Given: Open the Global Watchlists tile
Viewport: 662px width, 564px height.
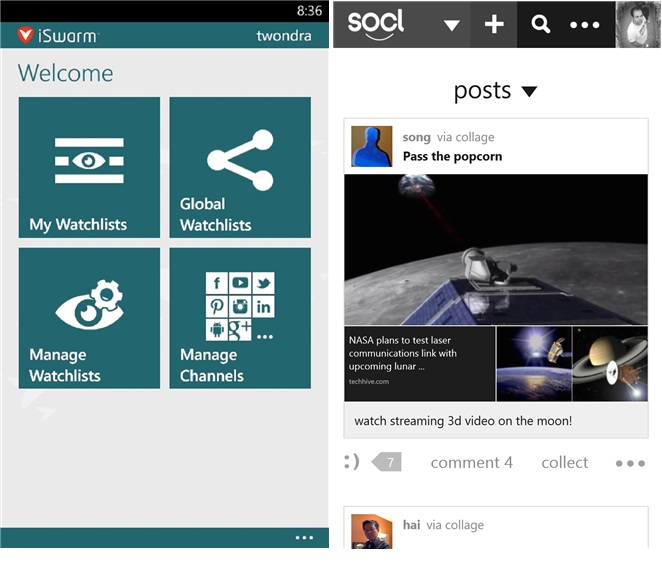Looking at the screenshot, I should coord(240,168).
